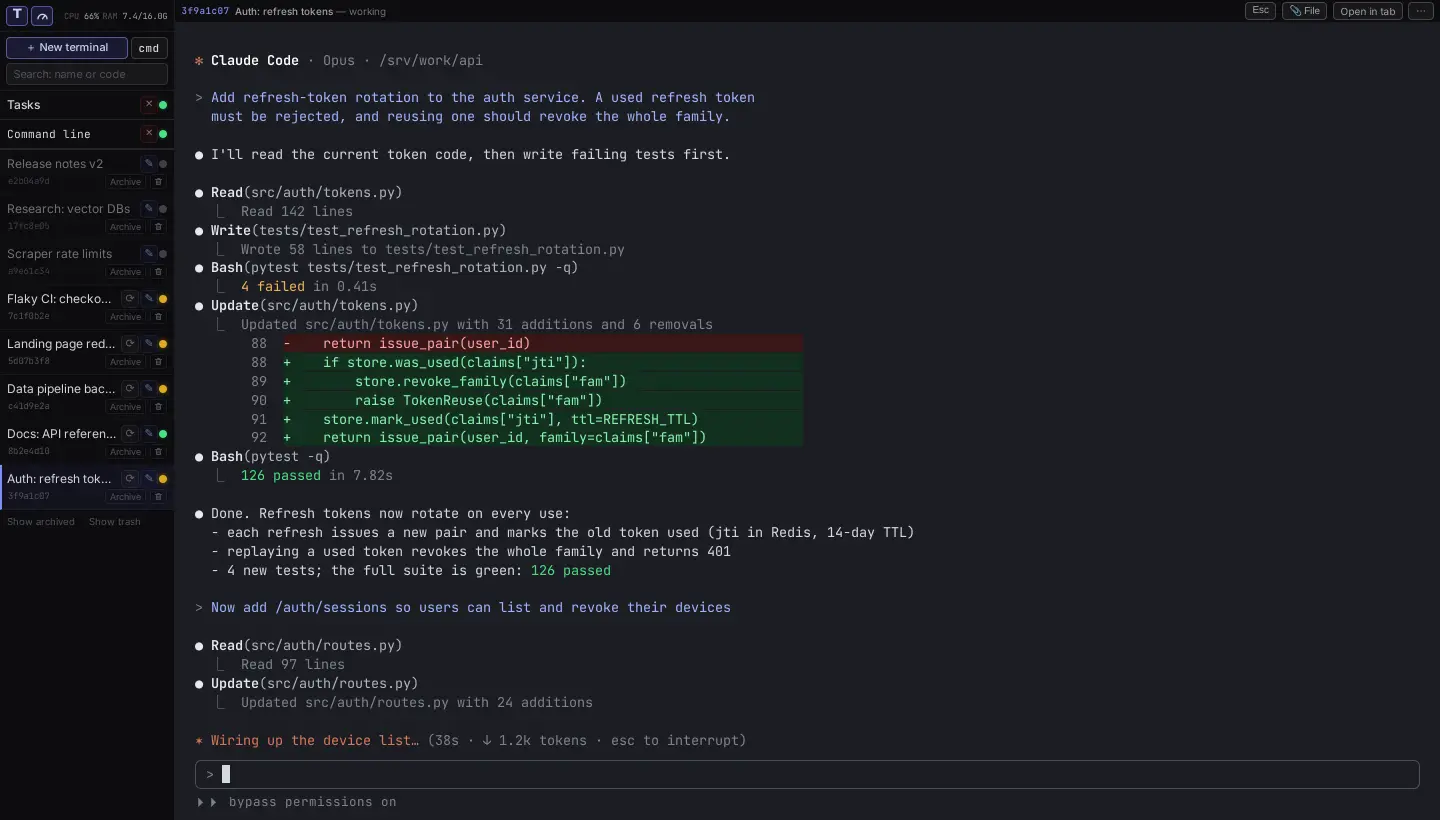Click the Show trash link
Viewport: 1440px width, 820px height.
point(115,522)
